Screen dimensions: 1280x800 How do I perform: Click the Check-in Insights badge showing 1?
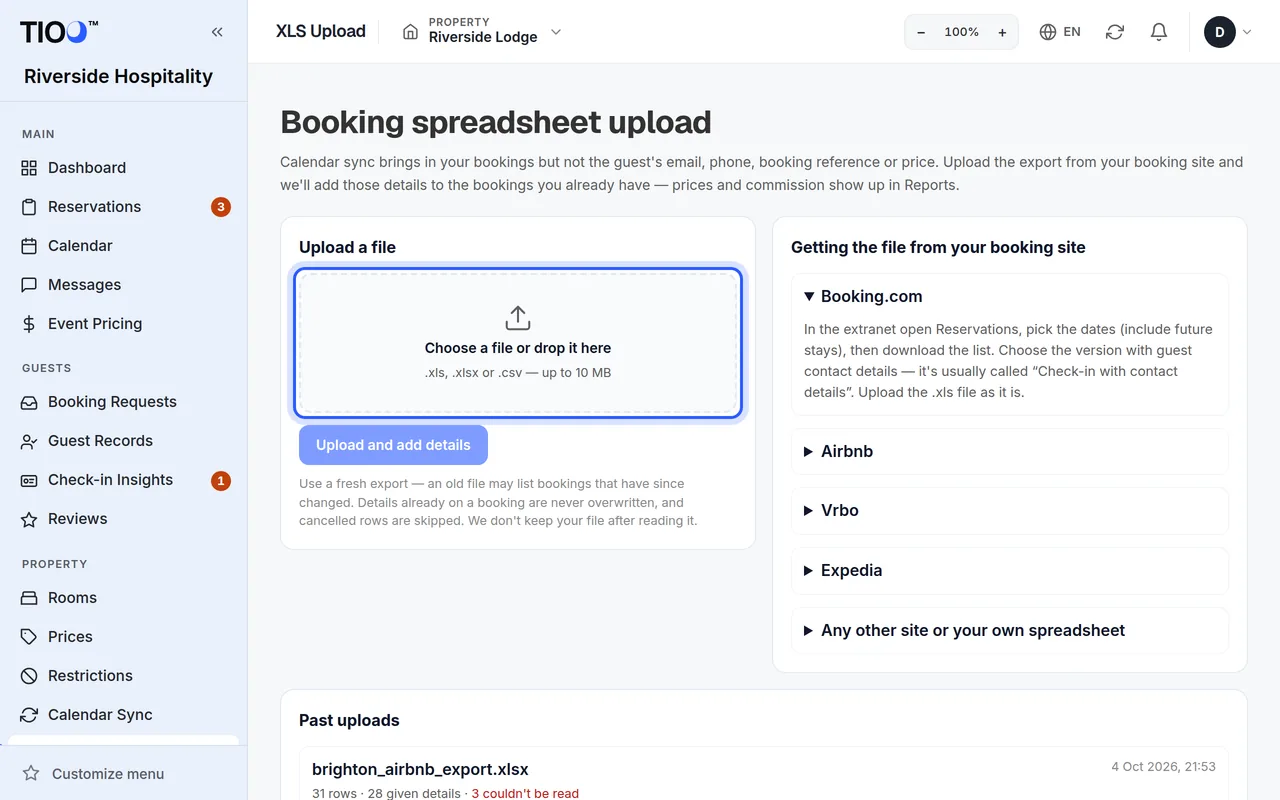(x=221, y=480)
